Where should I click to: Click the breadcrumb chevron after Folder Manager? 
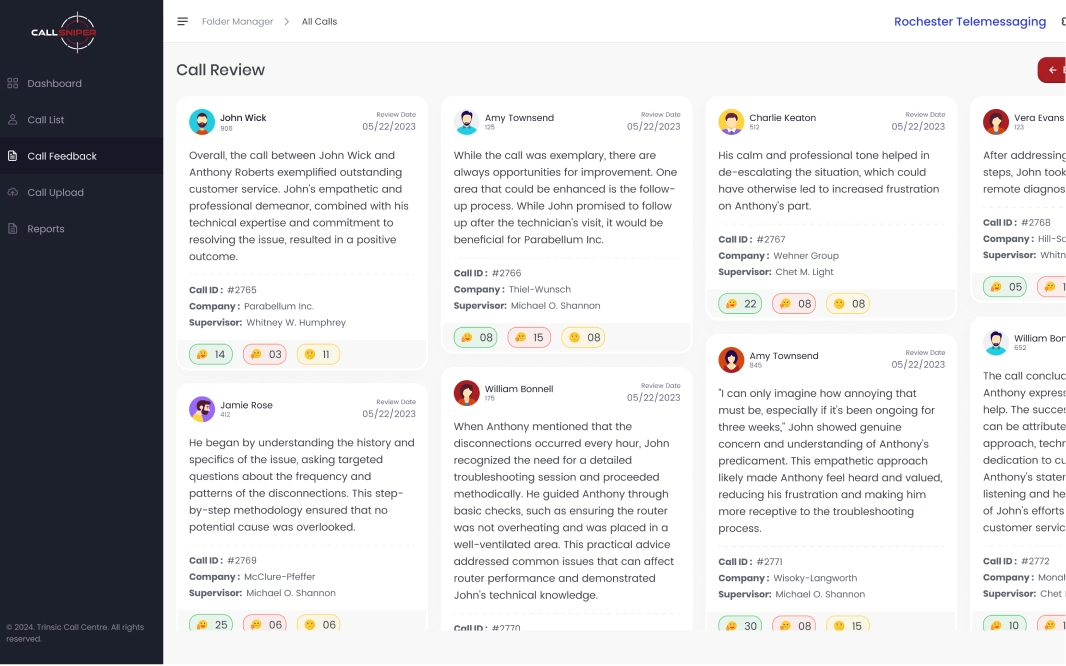[287, 22]
